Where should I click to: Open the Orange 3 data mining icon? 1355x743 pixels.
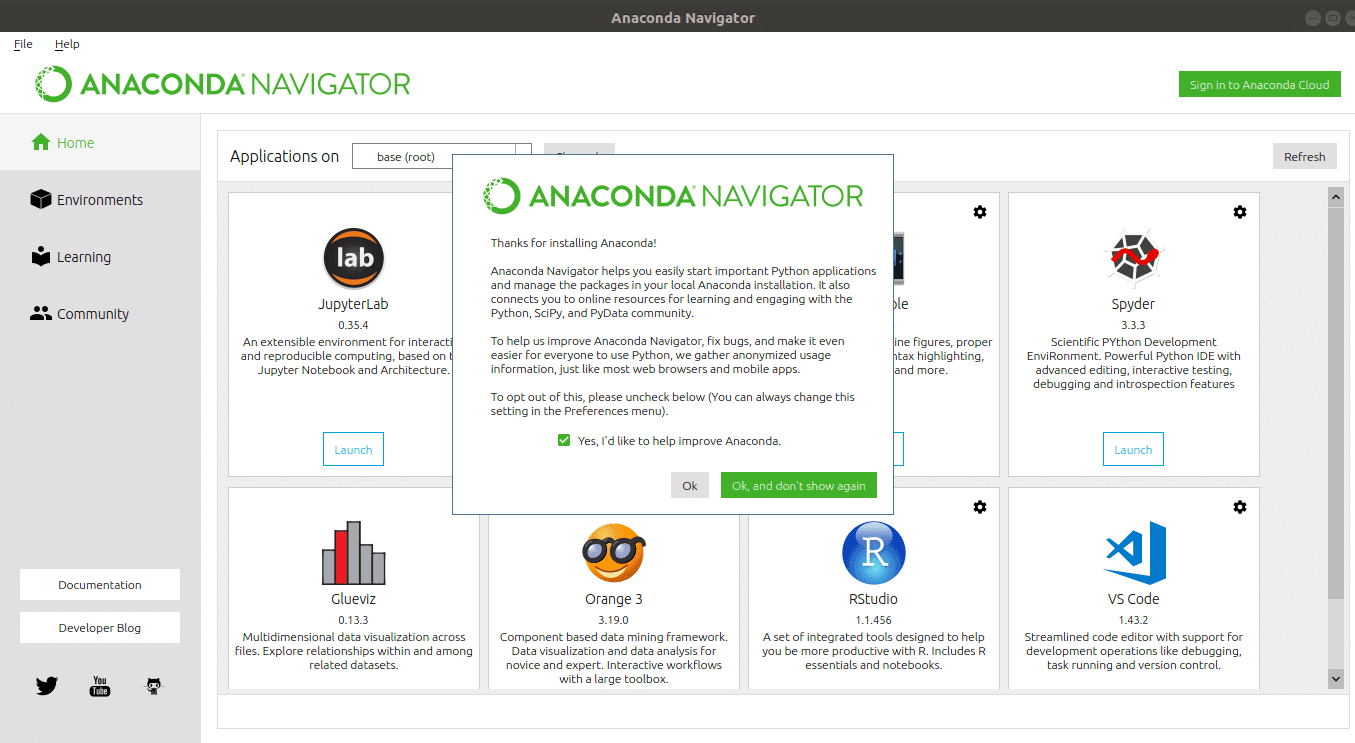613,553
